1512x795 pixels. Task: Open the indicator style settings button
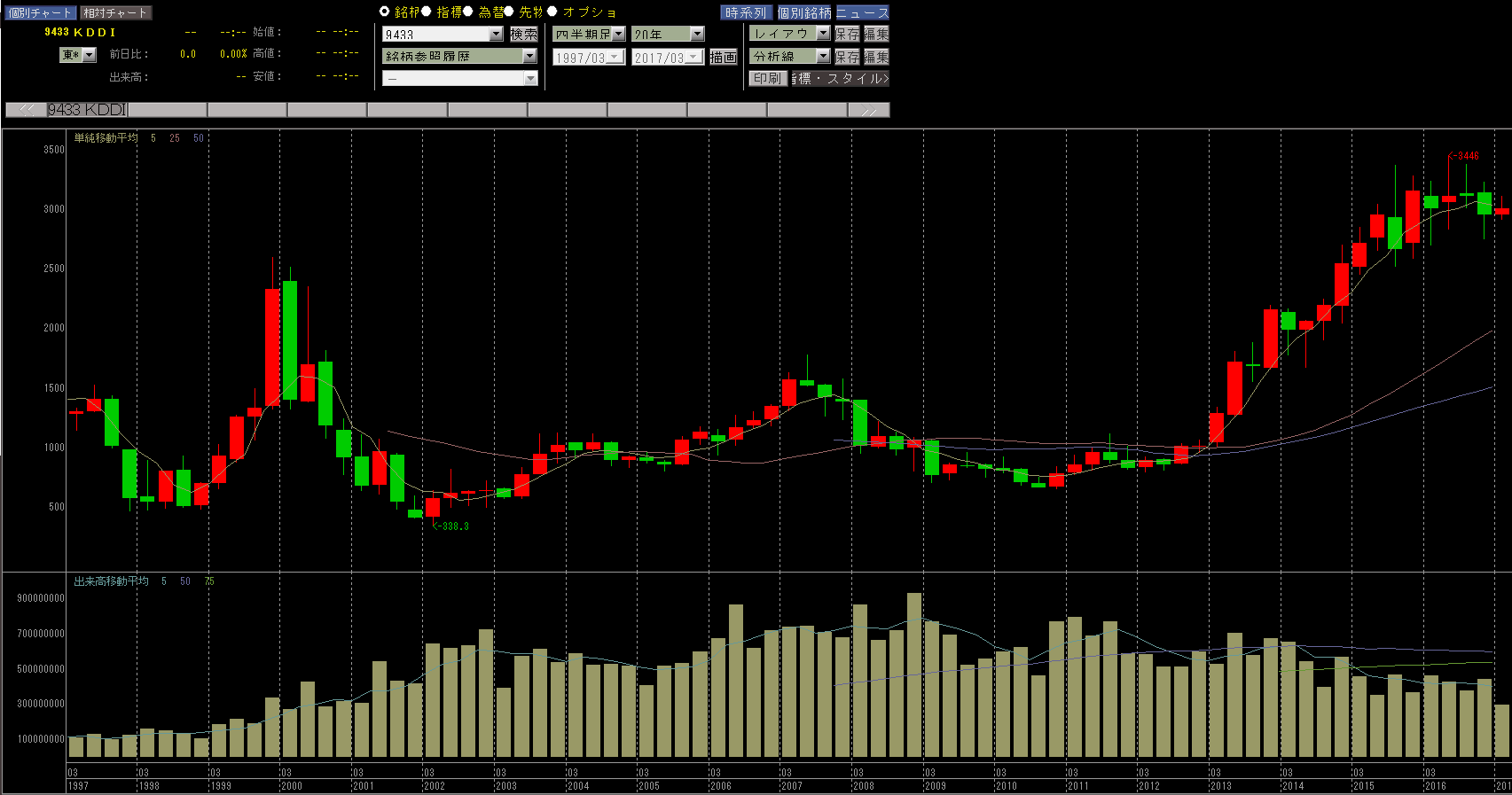(840, 78)
